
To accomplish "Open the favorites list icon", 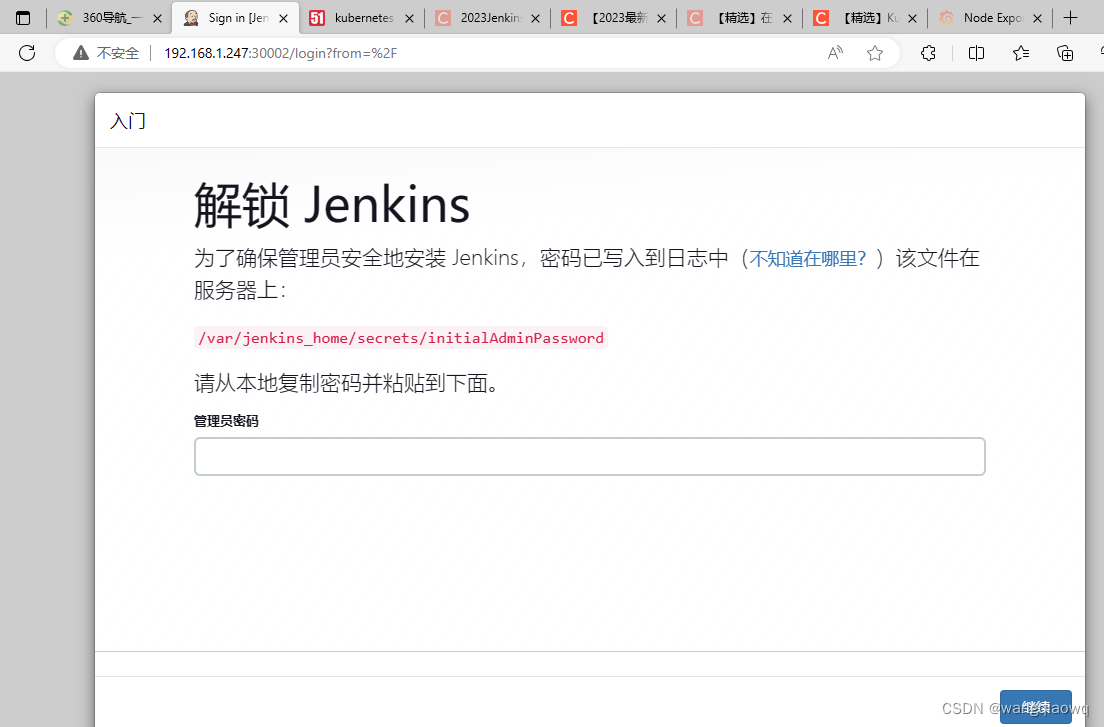I will tap(1020, 53).
